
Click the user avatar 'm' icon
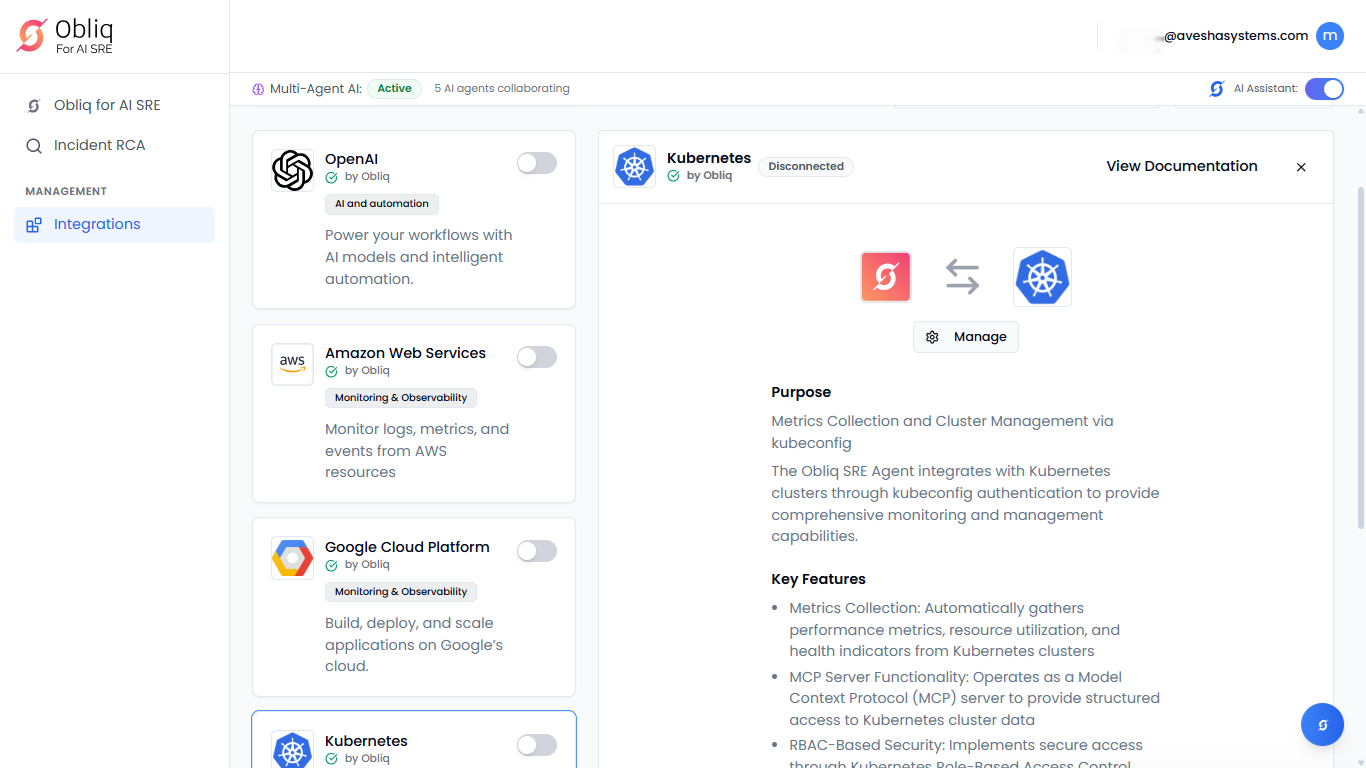(1329, 36)
